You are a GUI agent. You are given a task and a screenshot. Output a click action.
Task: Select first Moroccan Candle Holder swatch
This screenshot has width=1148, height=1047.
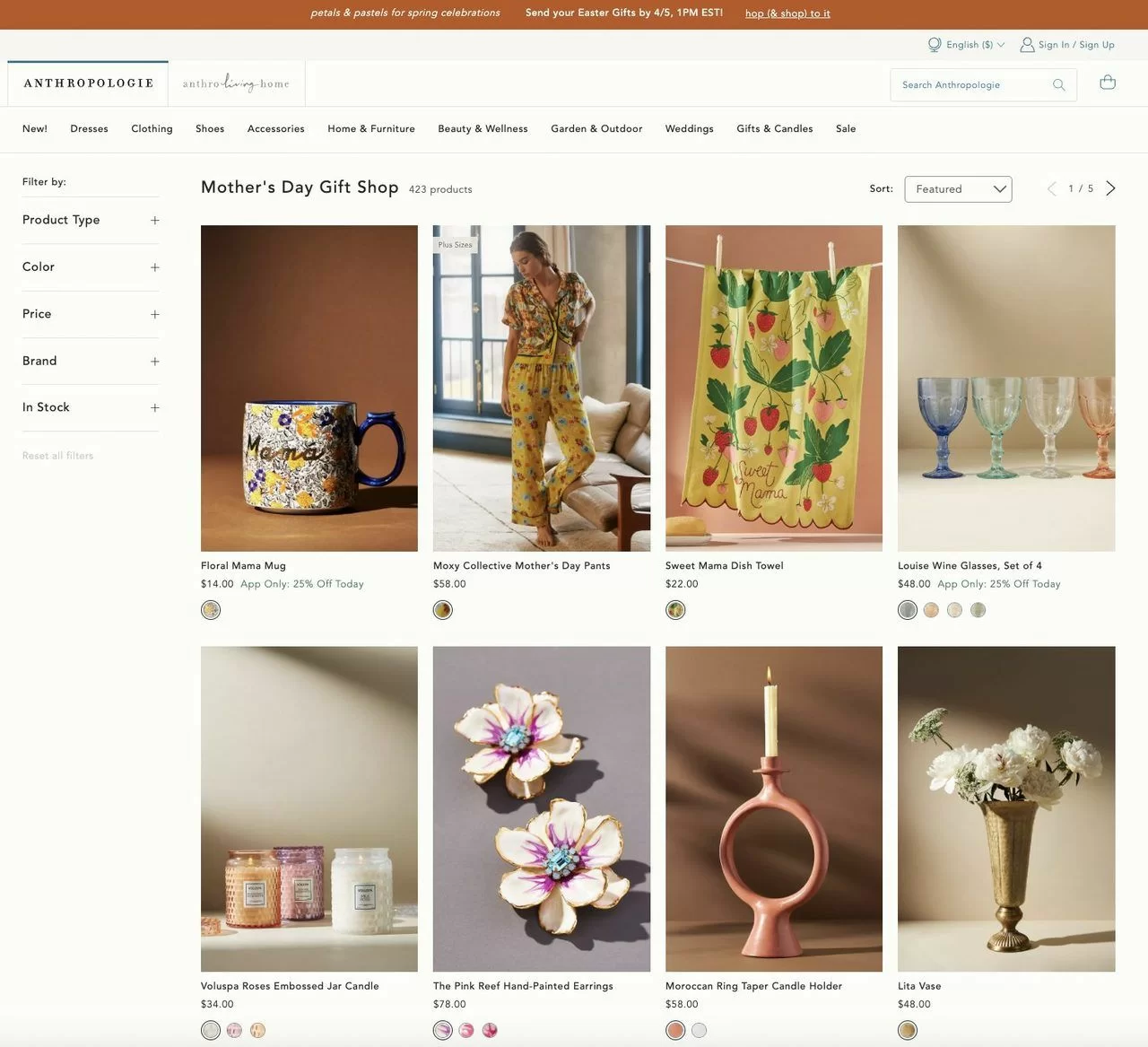675,1030
